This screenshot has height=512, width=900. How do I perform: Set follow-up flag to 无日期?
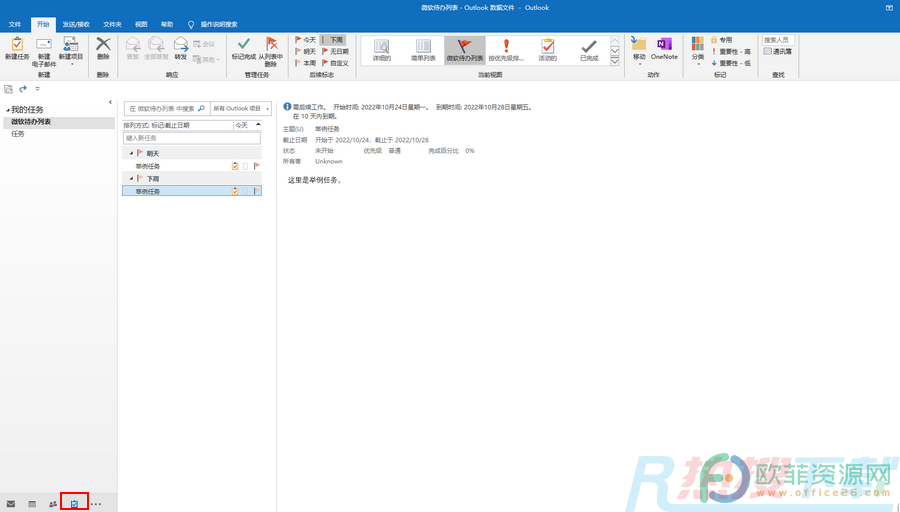pyautogui.click(x=335, y=51)
